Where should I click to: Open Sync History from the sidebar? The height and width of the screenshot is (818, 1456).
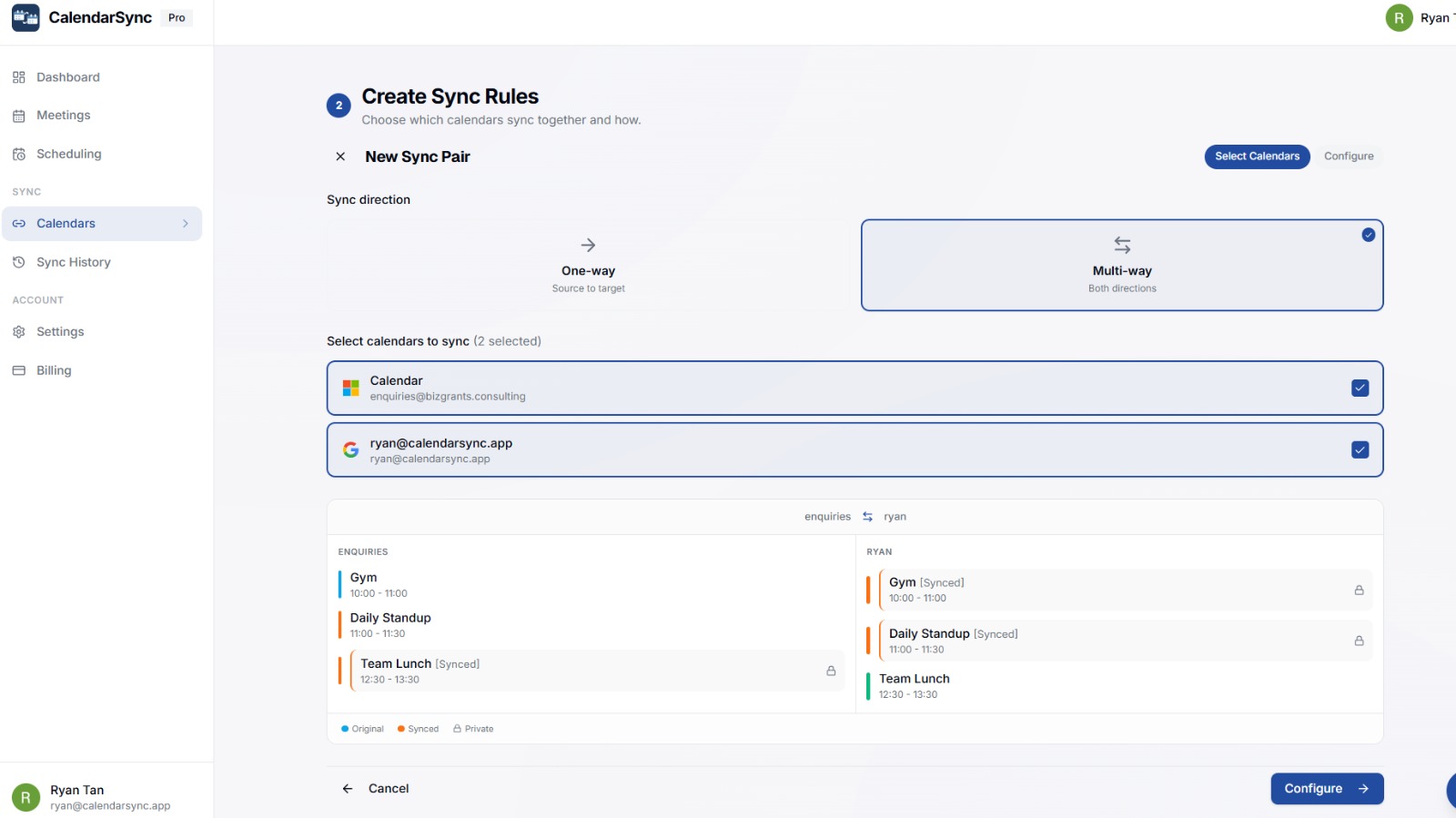click(73, 262)
